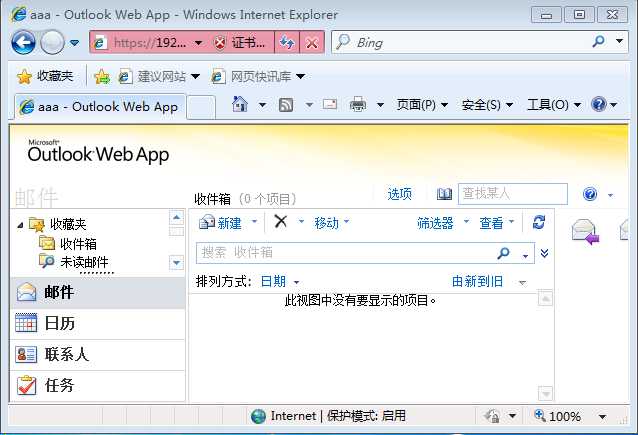Viewport: 638px width, 435px height.
Task: Open the 选项 options link
Action: click(400, 194)
